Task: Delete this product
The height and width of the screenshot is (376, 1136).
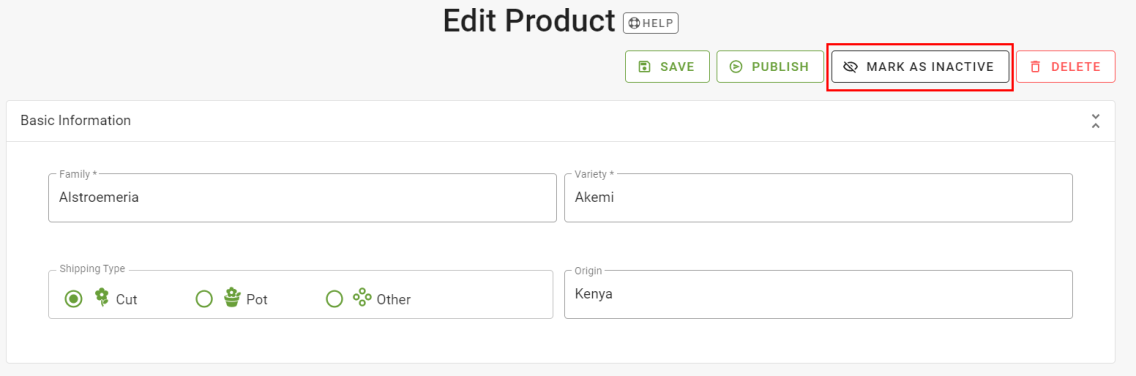Action: coord(1066,67)
